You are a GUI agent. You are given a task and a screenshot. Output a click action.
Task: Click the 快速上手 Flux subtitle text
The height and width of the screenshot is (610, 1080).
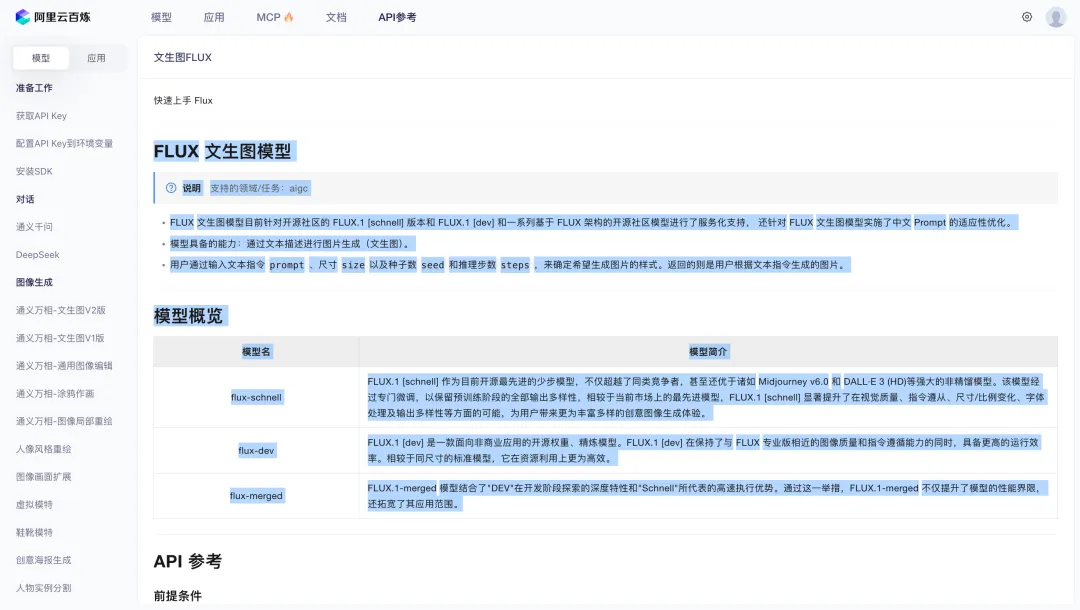tap(183, 101)
